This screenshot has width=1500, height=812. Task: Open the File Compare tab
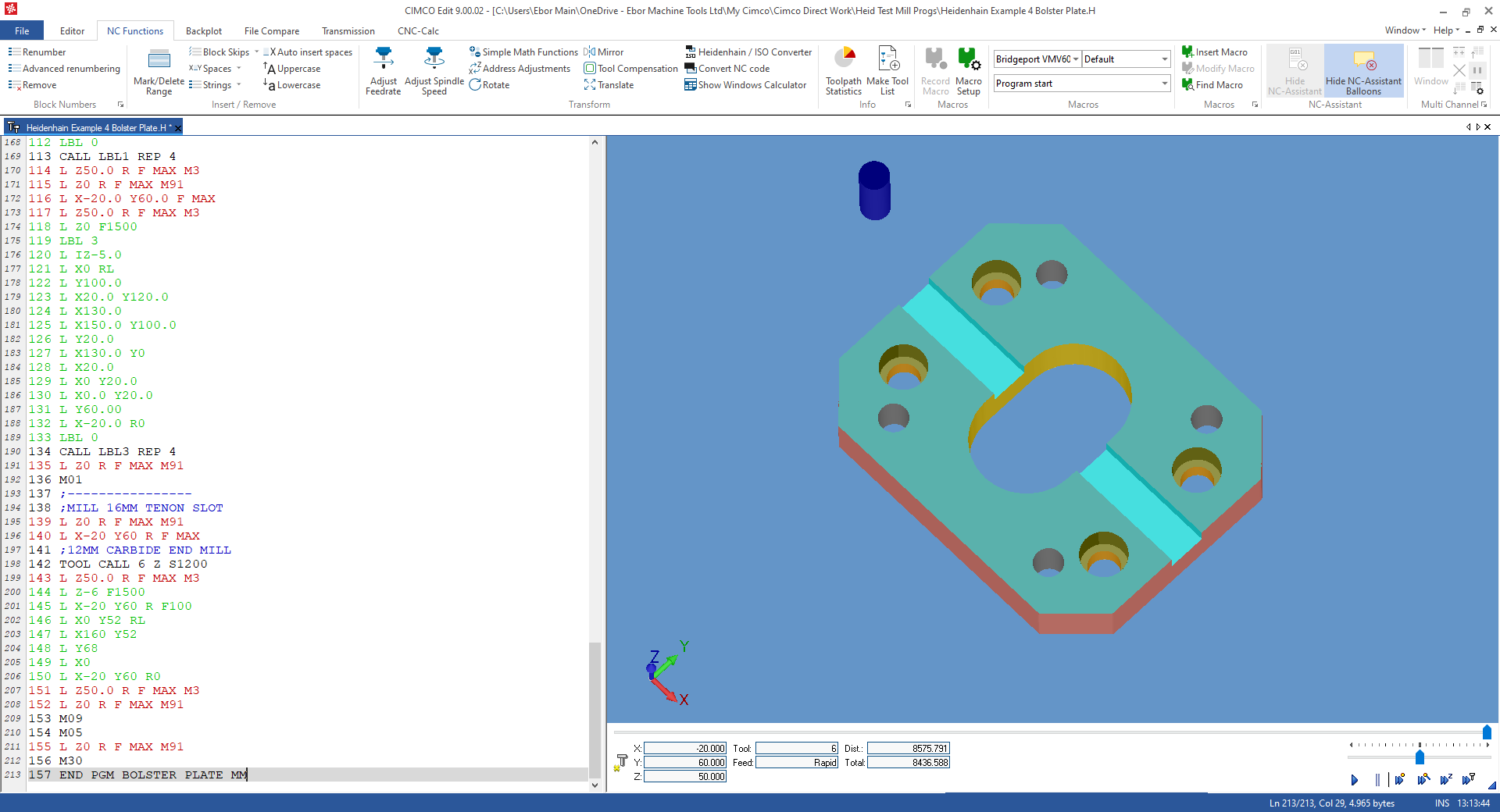pyautogui.click(x=271, y=31)
